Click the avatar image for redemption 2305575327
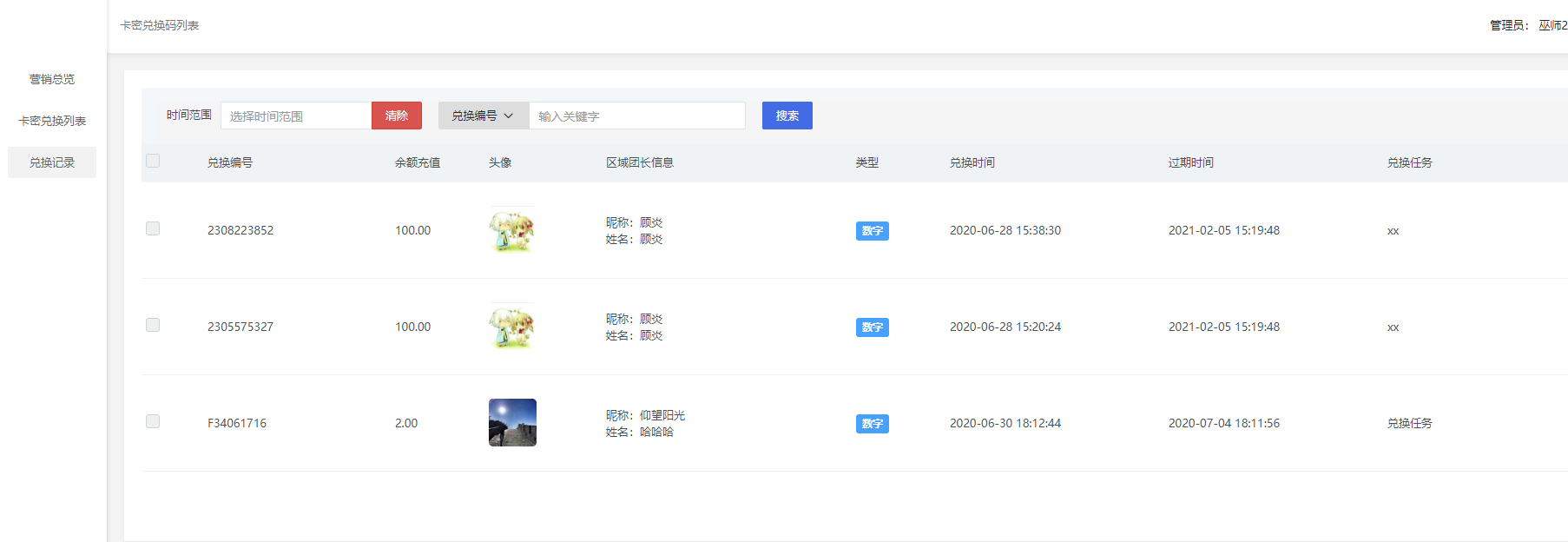 [x=511, y=327]
